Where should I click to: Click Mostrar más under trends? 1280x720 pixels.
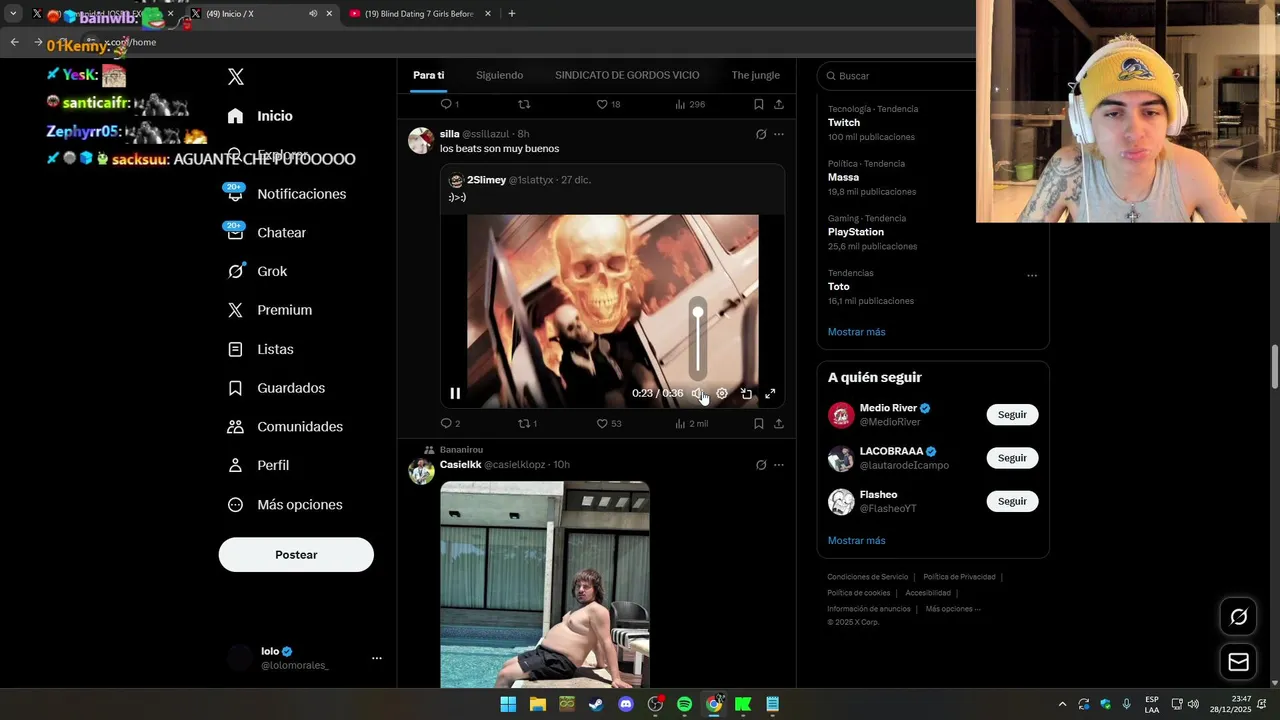click(x=856, y=332)
